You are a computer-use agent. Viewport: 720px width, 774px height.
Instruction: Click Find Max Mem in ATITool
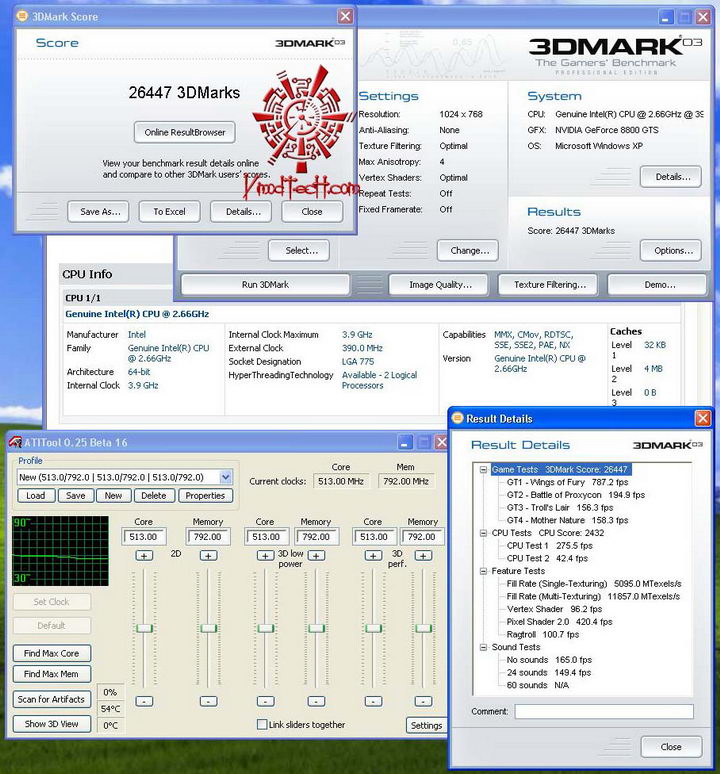click(51, 674)
